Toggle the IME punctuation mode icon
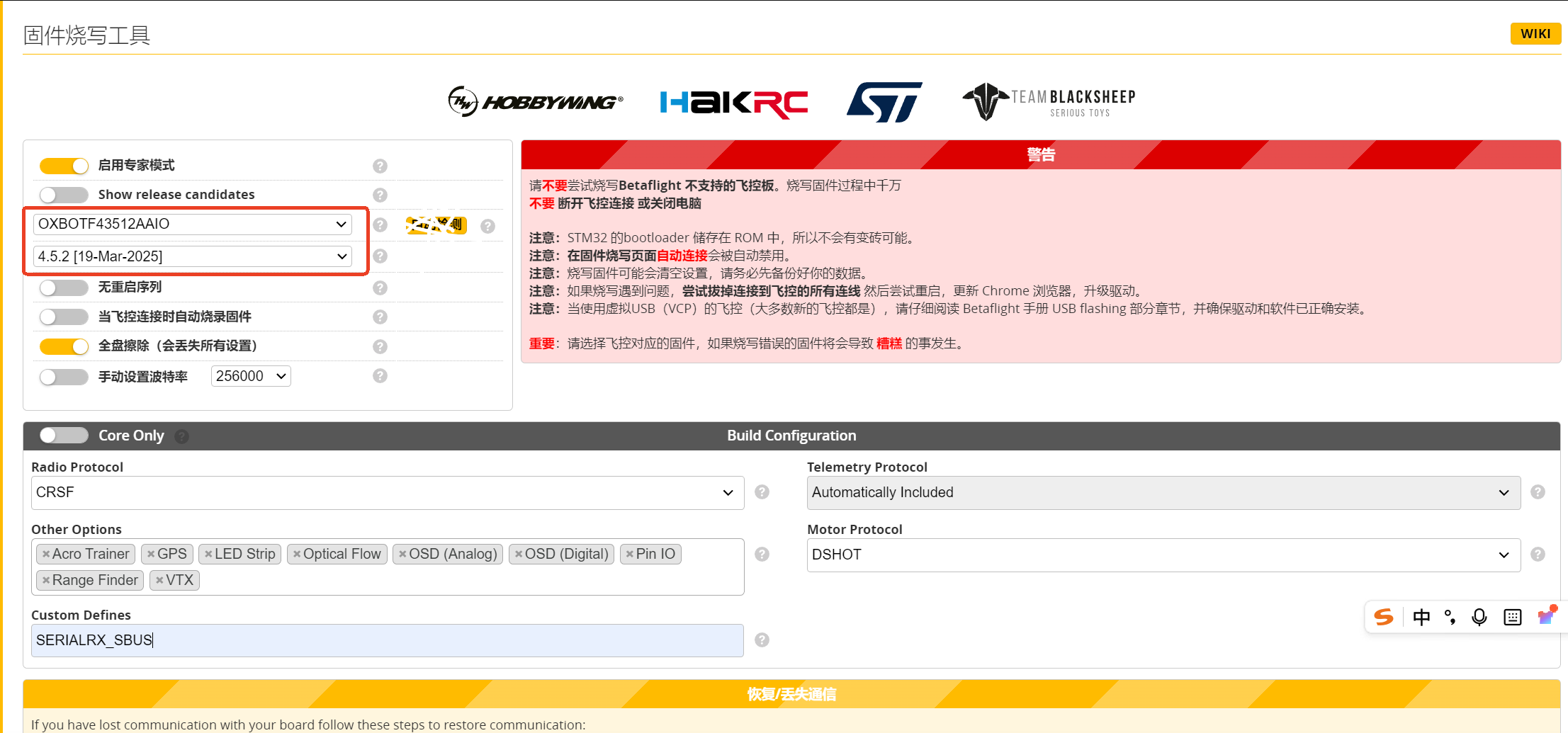This screenshot has height=733, width=1568. [x=1450, y=617]
